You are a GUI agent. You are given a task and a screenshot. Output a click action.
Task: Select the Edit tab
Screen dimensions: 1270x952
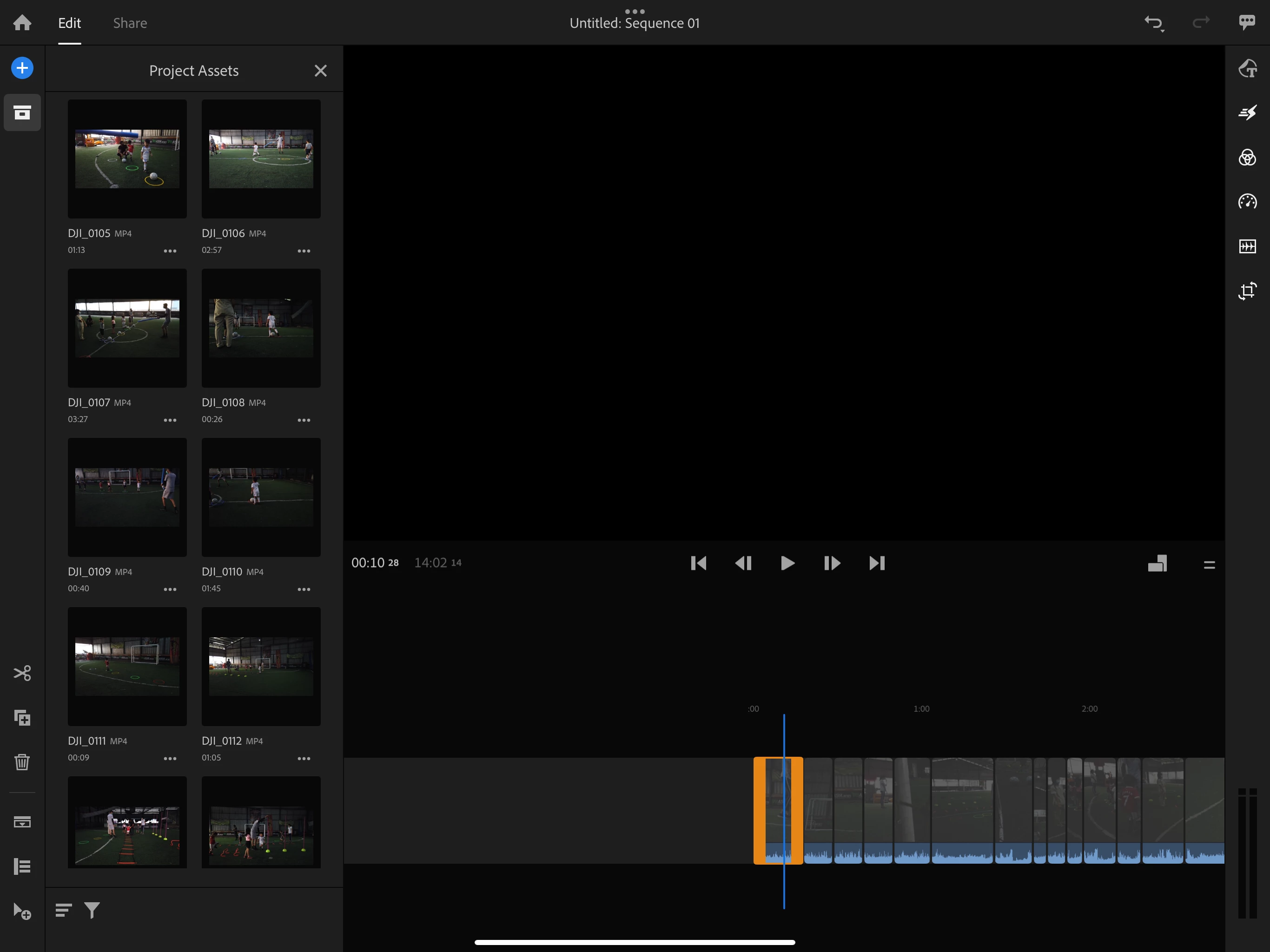[69, 23]
